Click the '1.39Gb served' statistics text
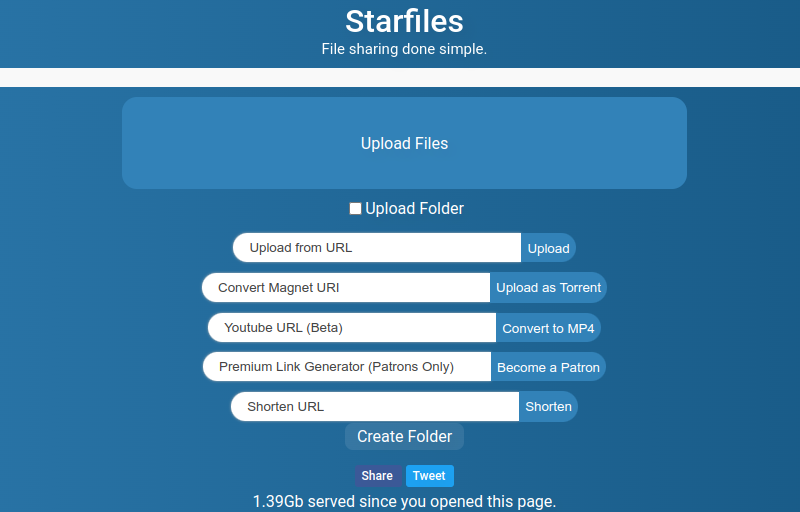 pyautogui.click(x=404, y=501)
